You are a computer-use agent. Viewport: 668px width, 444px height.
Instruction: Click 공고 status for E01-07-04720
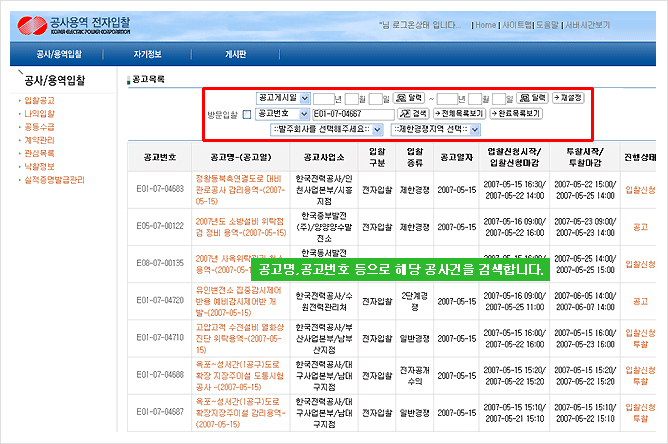pyautogui.click(x=640, y=302)
